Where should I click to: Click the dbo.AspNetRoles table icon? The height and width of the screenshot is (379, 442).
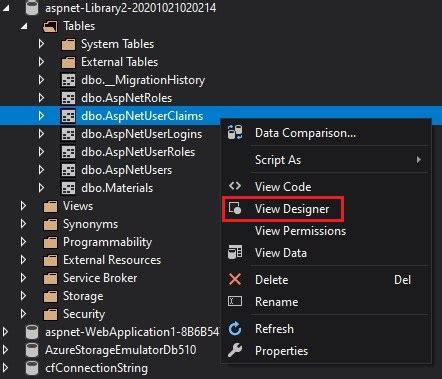68,98
